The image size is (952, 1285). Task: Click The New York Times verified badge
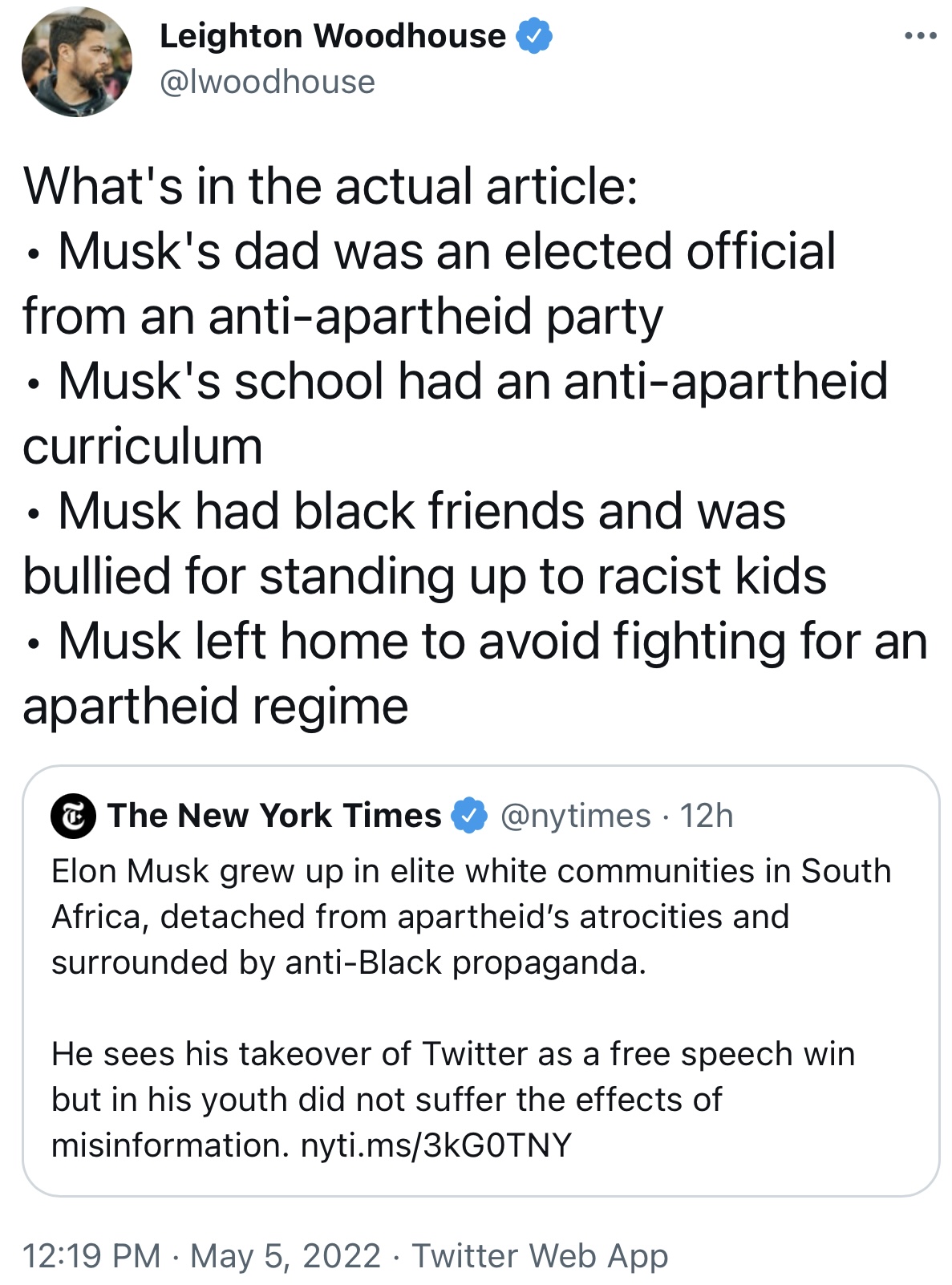coord(469,816)
